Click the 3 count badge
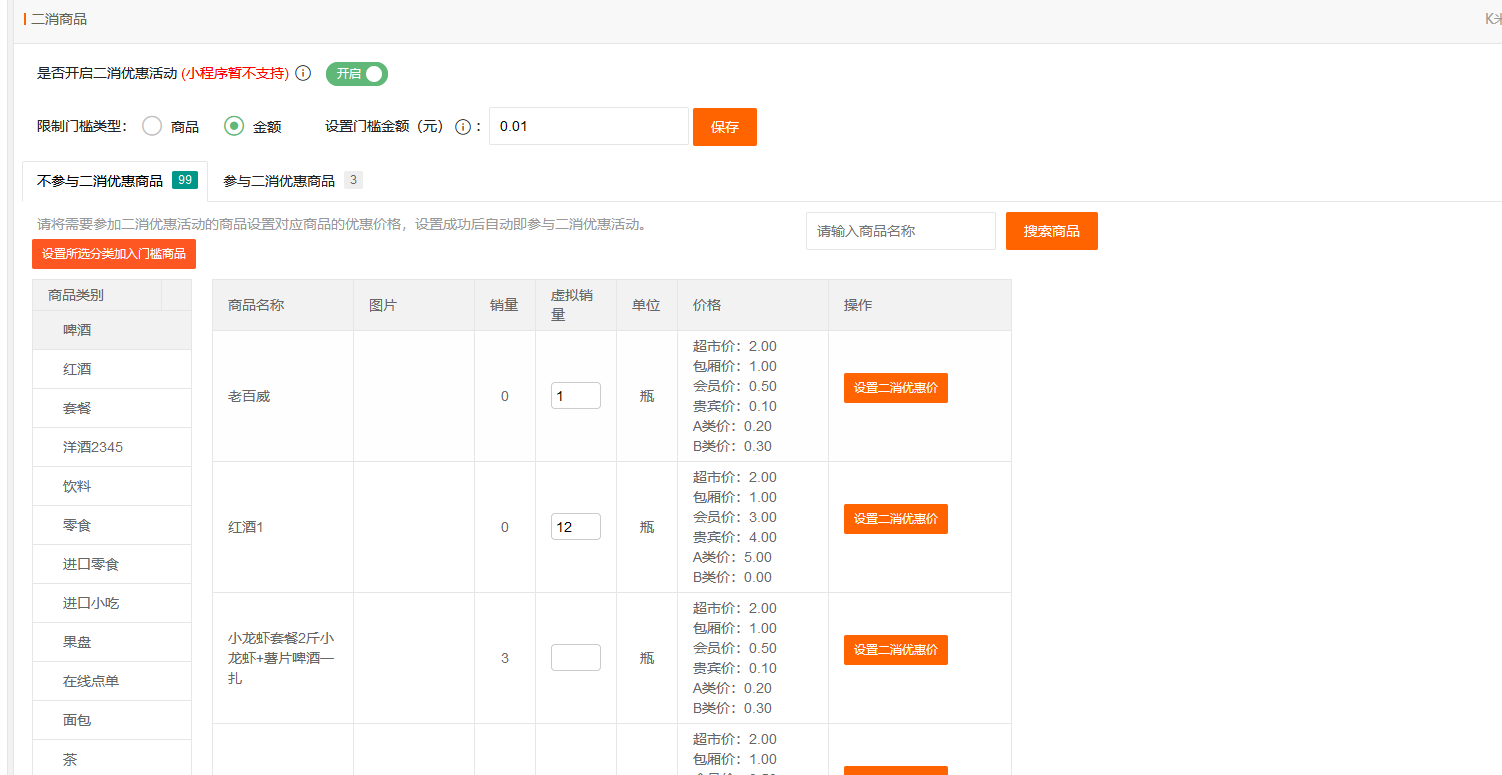1502x775 pixels. tap(353, 180)
